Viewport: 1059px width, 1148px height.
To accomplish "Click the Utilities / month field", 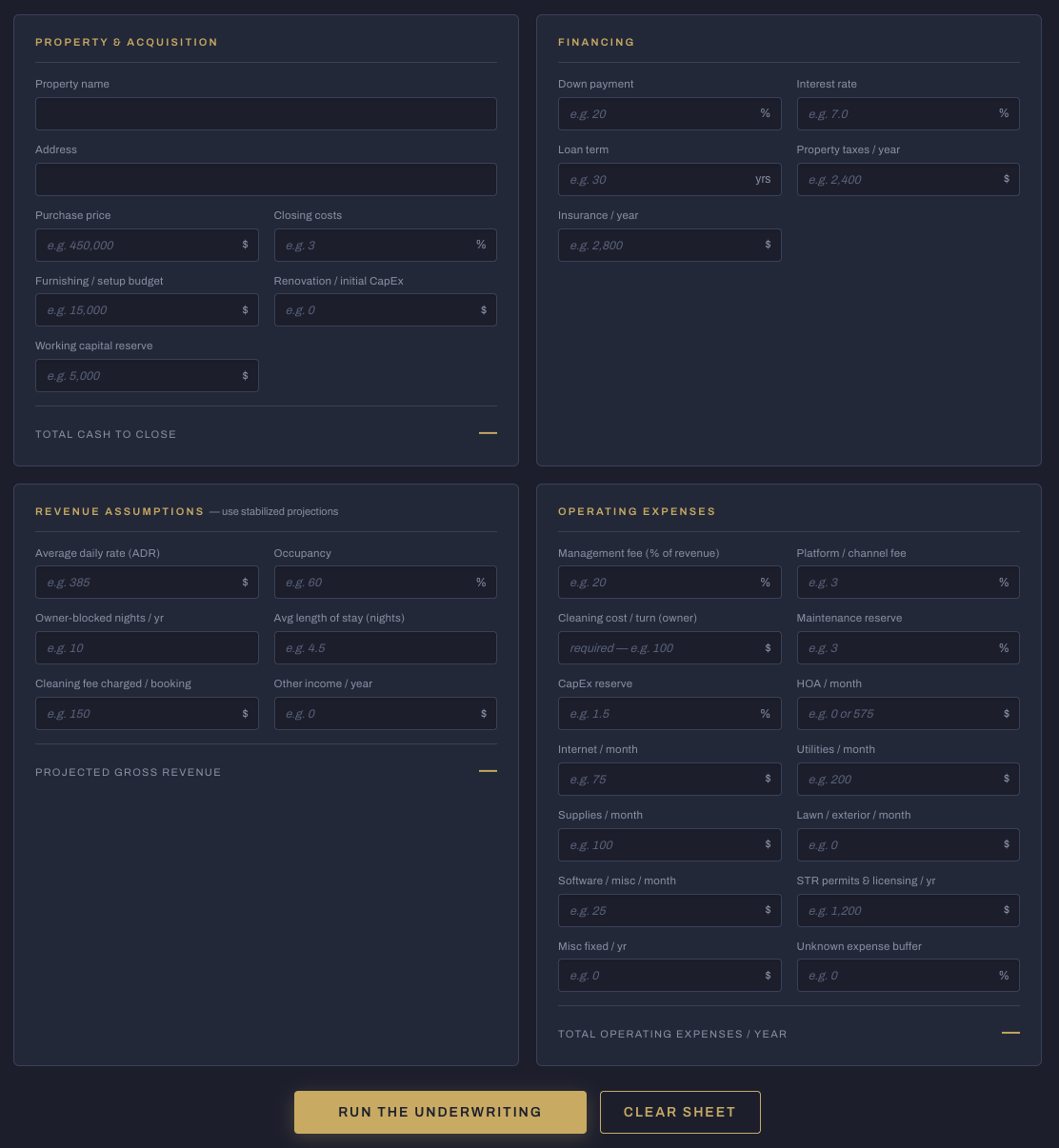I will [x=908, y=780].
